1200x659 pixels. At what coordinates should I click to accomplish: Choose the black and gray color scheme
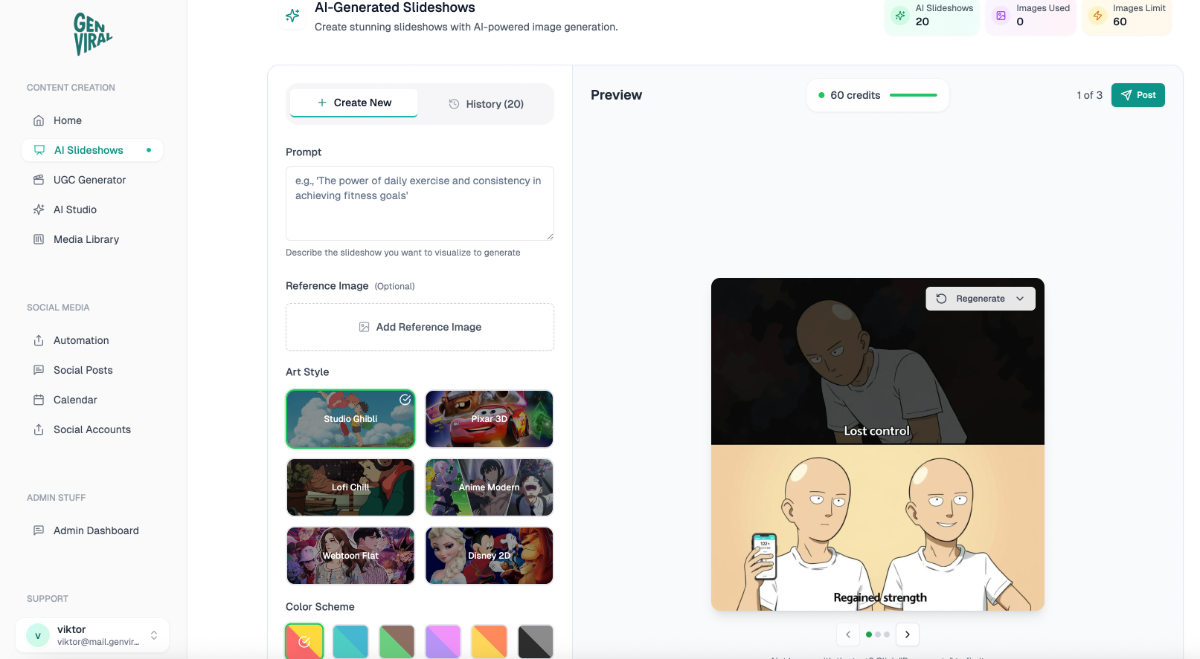click(536, 642)
